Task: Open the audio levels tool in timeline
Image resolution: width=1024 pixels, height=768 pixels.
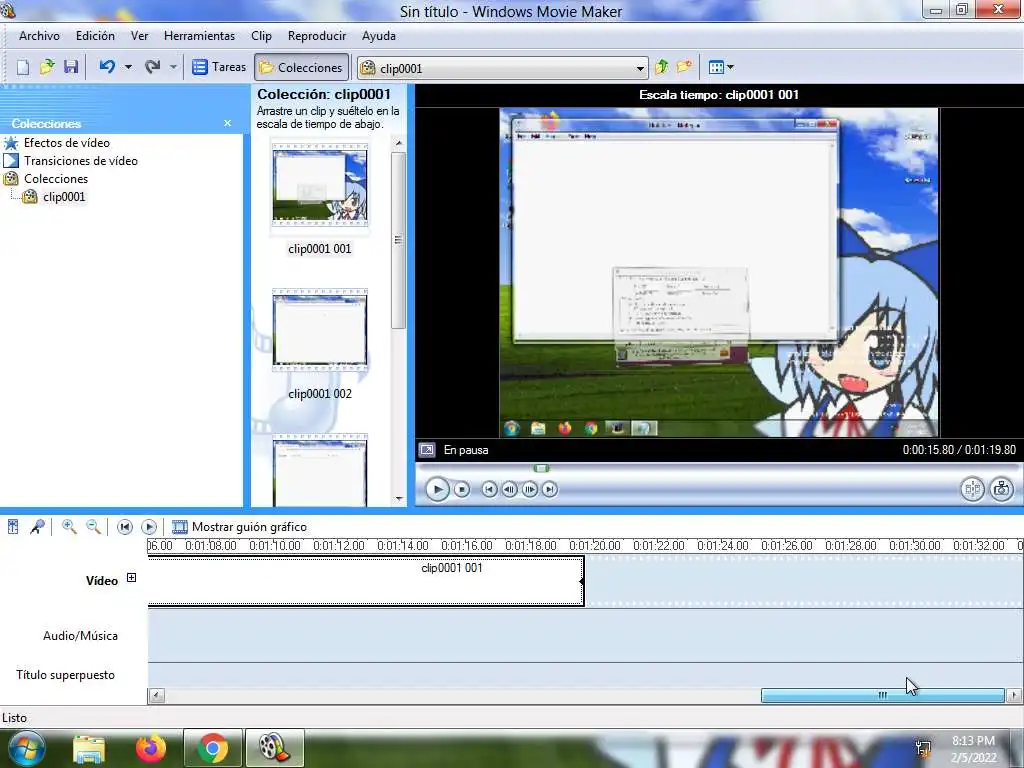Action: (x=13, y=527)
